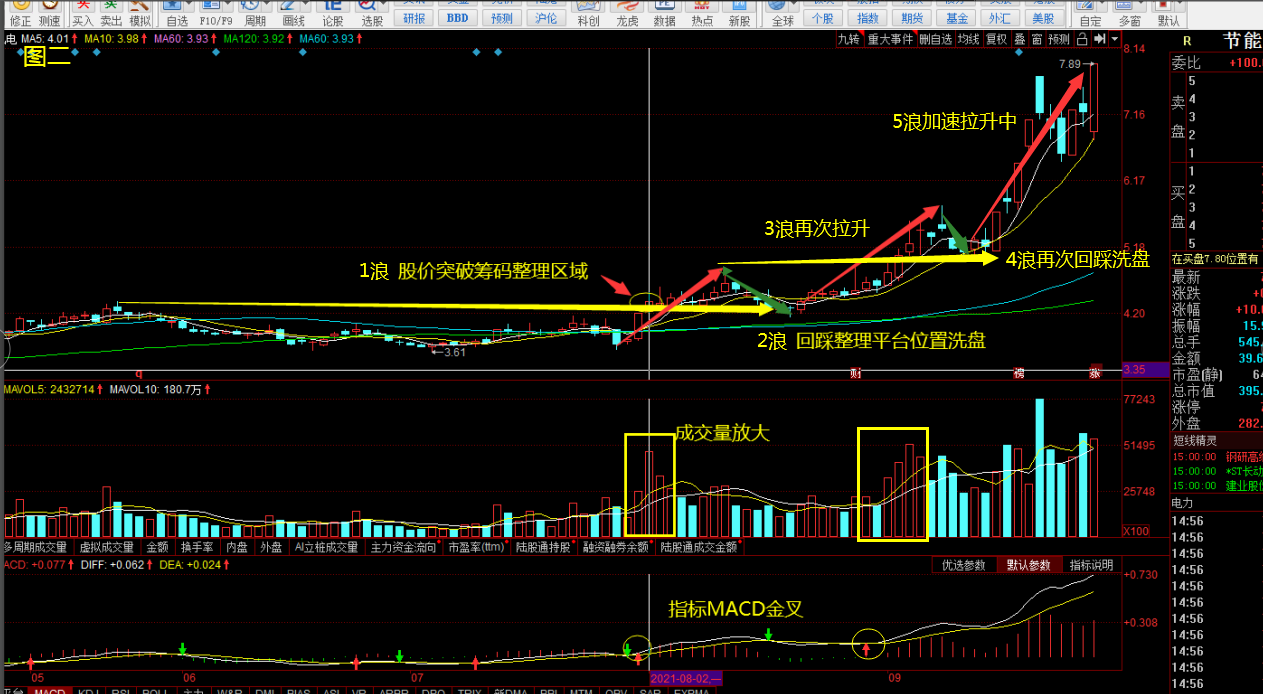Viewport: 1263px width, 694px height.
Task: Select the 多周期成交量 indicator tab
Action: [x=35, y=547]
